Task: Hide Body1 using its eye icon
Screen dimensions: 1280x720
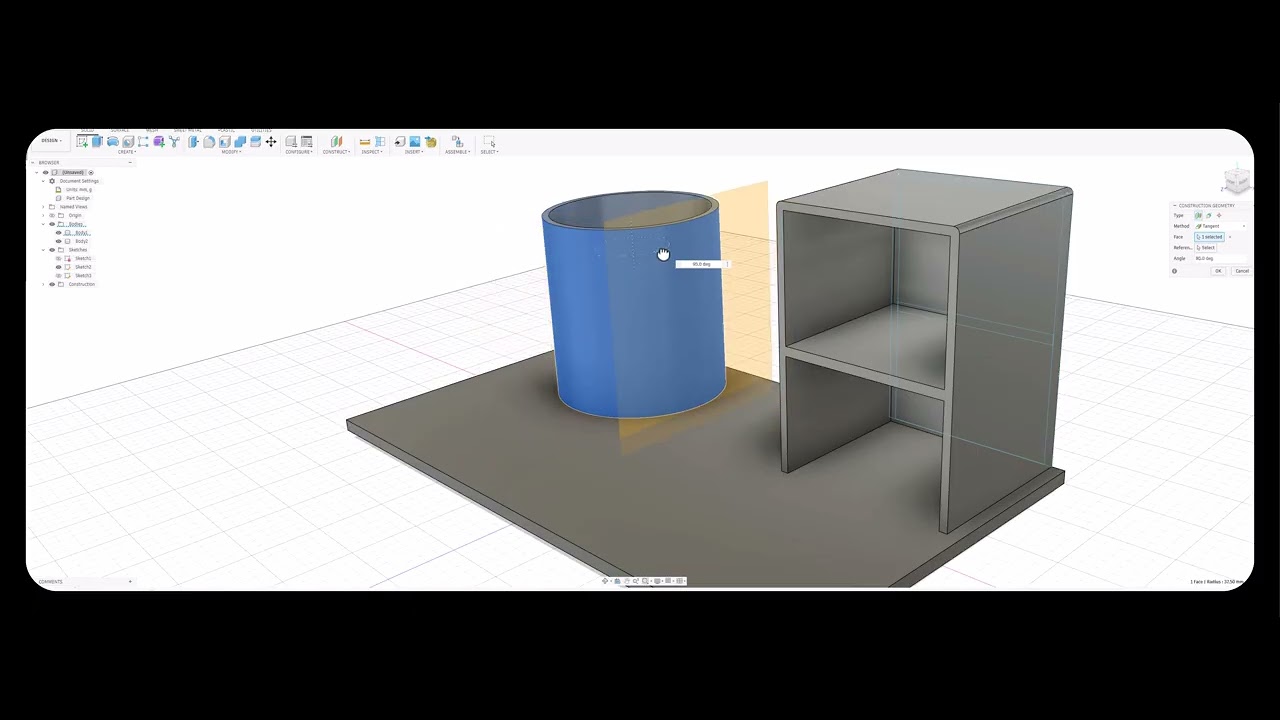Action: coord(58,233)
